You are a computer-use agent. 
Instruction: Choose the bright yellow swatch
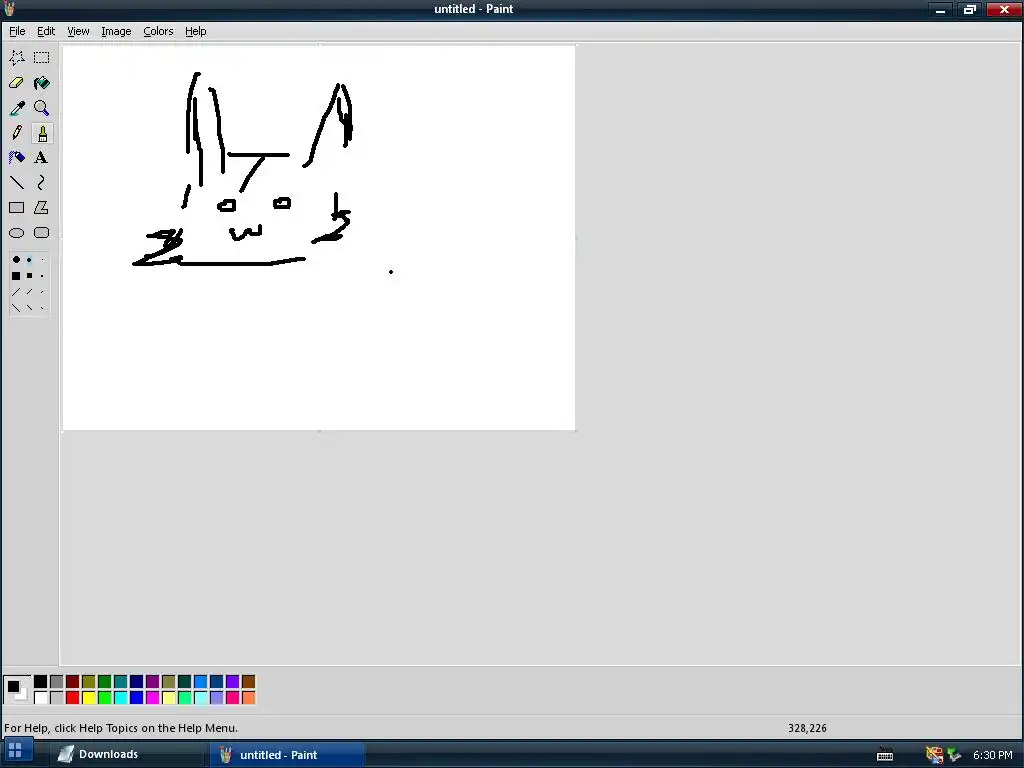click(x=89, y=697)
